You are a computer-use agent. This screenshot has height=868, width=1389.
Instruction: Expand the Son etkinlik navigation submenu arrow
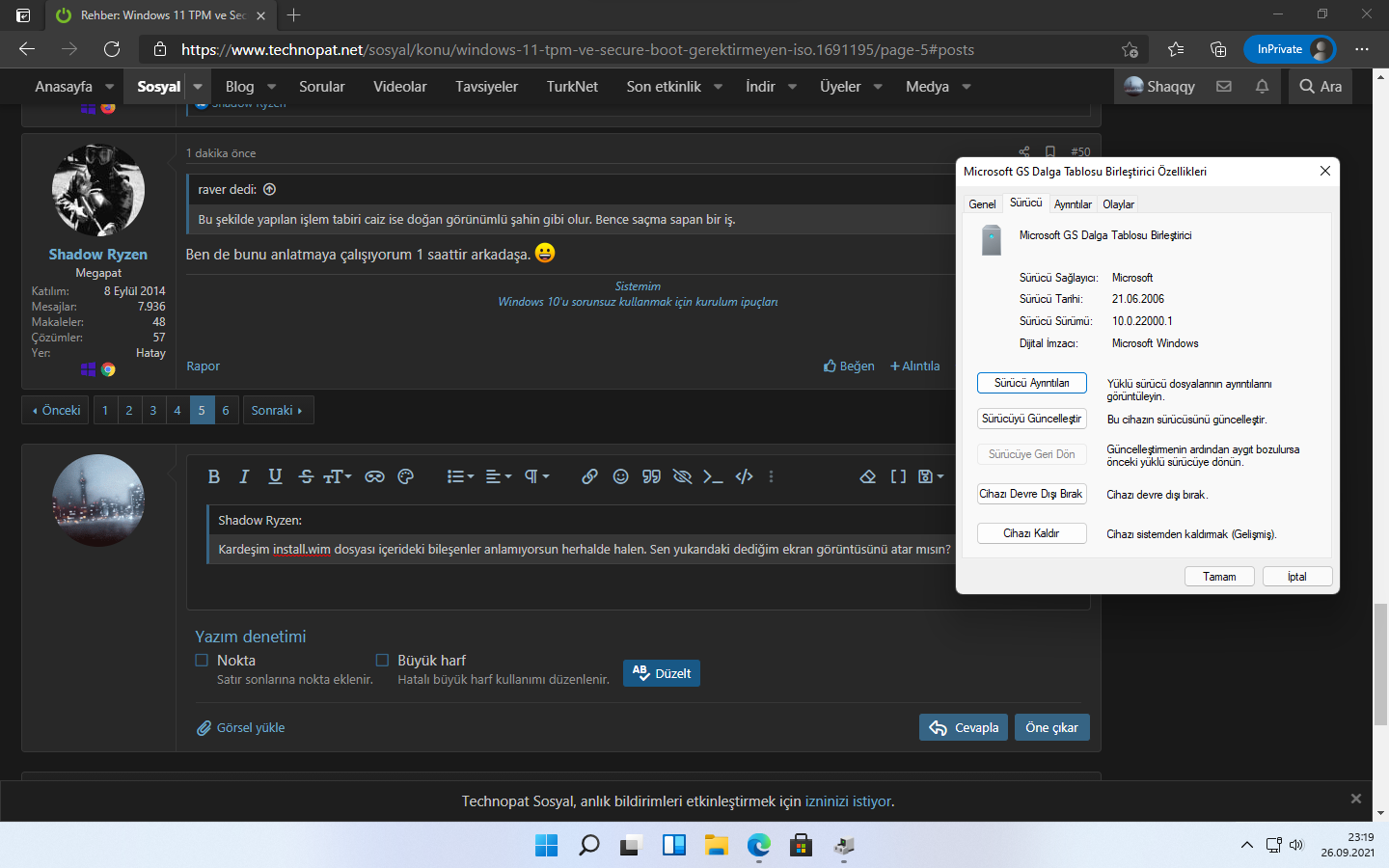point(718,87)
